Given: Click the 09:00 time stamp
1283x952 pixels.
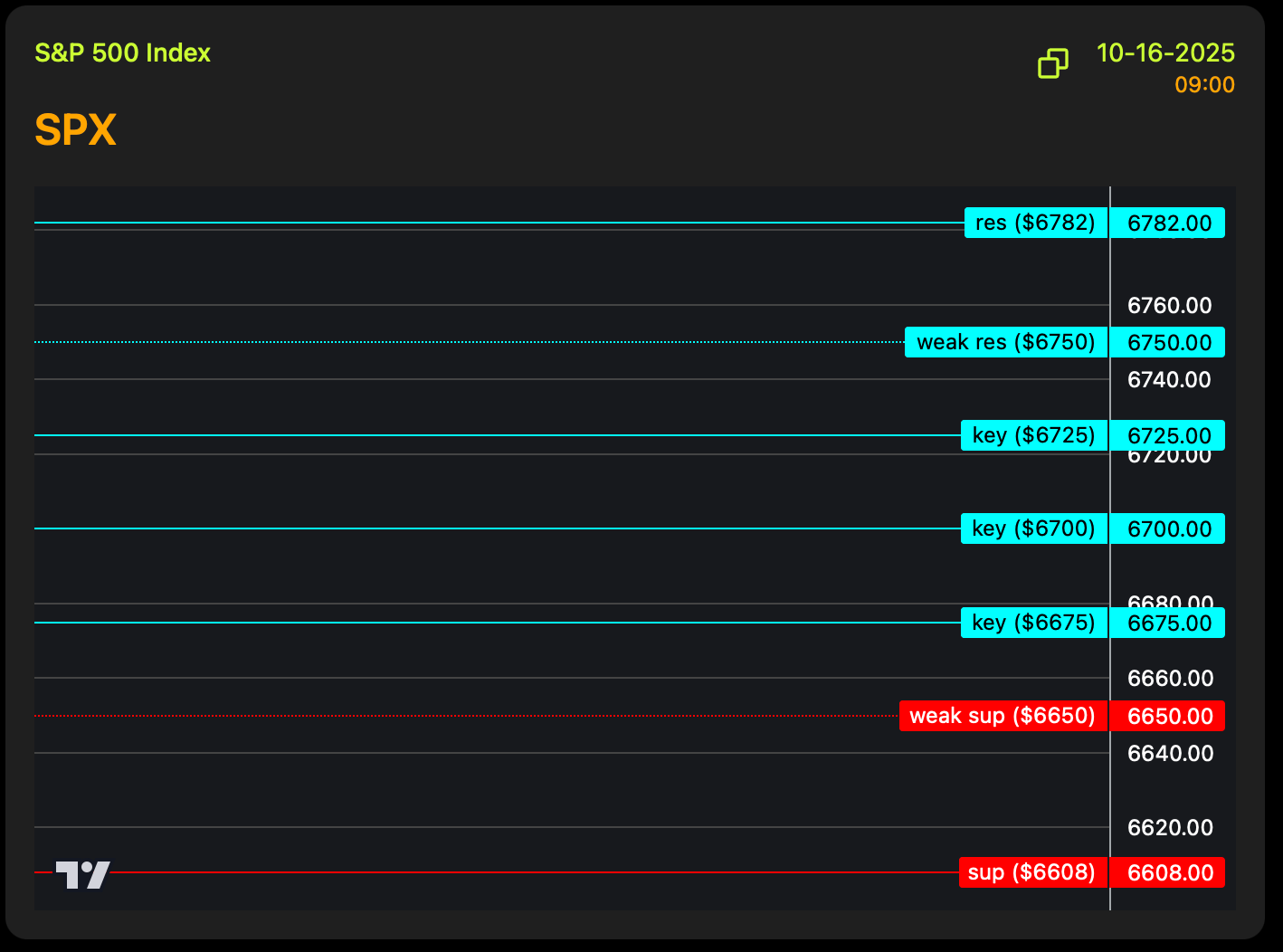Looking at the screenshot, I should pos(1204,85).
